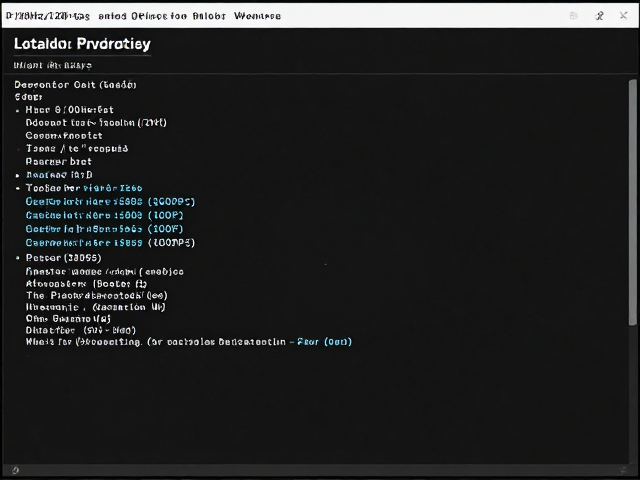Click the vertical scrollbar thumb on the right edge
The image size is (640, 480).
tap(632, 202)
